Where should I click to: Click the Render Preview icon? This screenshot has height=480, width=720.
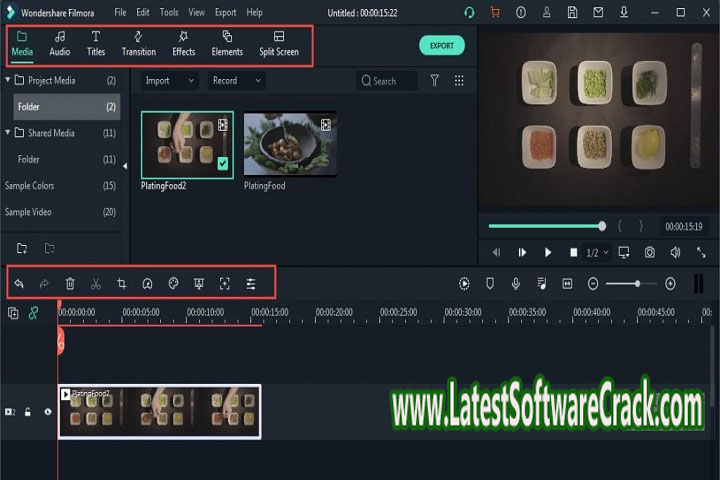(464, 284)
